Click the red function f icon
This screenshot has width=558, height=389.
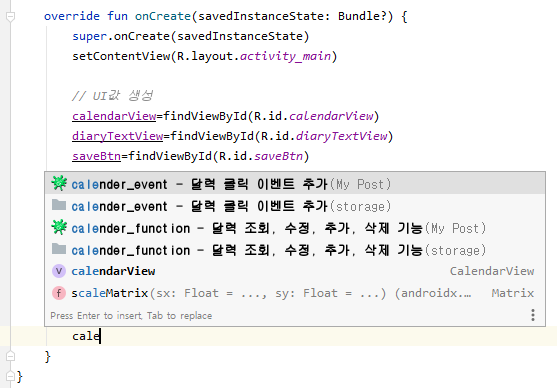coord(59,293)
